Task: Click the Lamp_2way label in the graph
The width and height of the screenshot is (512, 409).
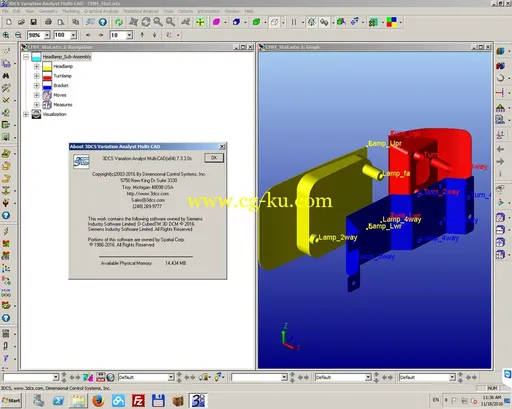Action: (x=338, y=237)
